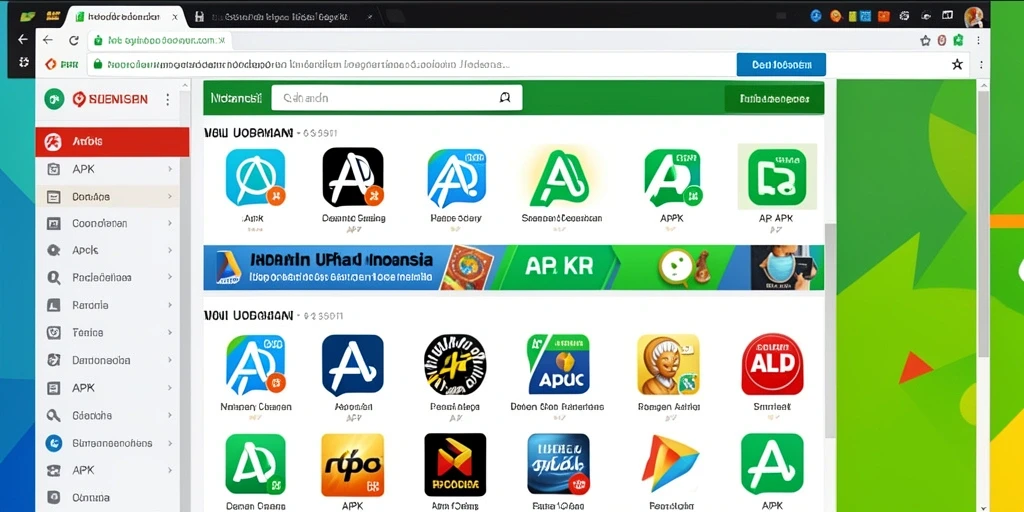Image resolution: width=1024 pixels, height=512 pixels.
Task: Open the user profile avatar in the browser corner
Action: (x=973, y=16)
